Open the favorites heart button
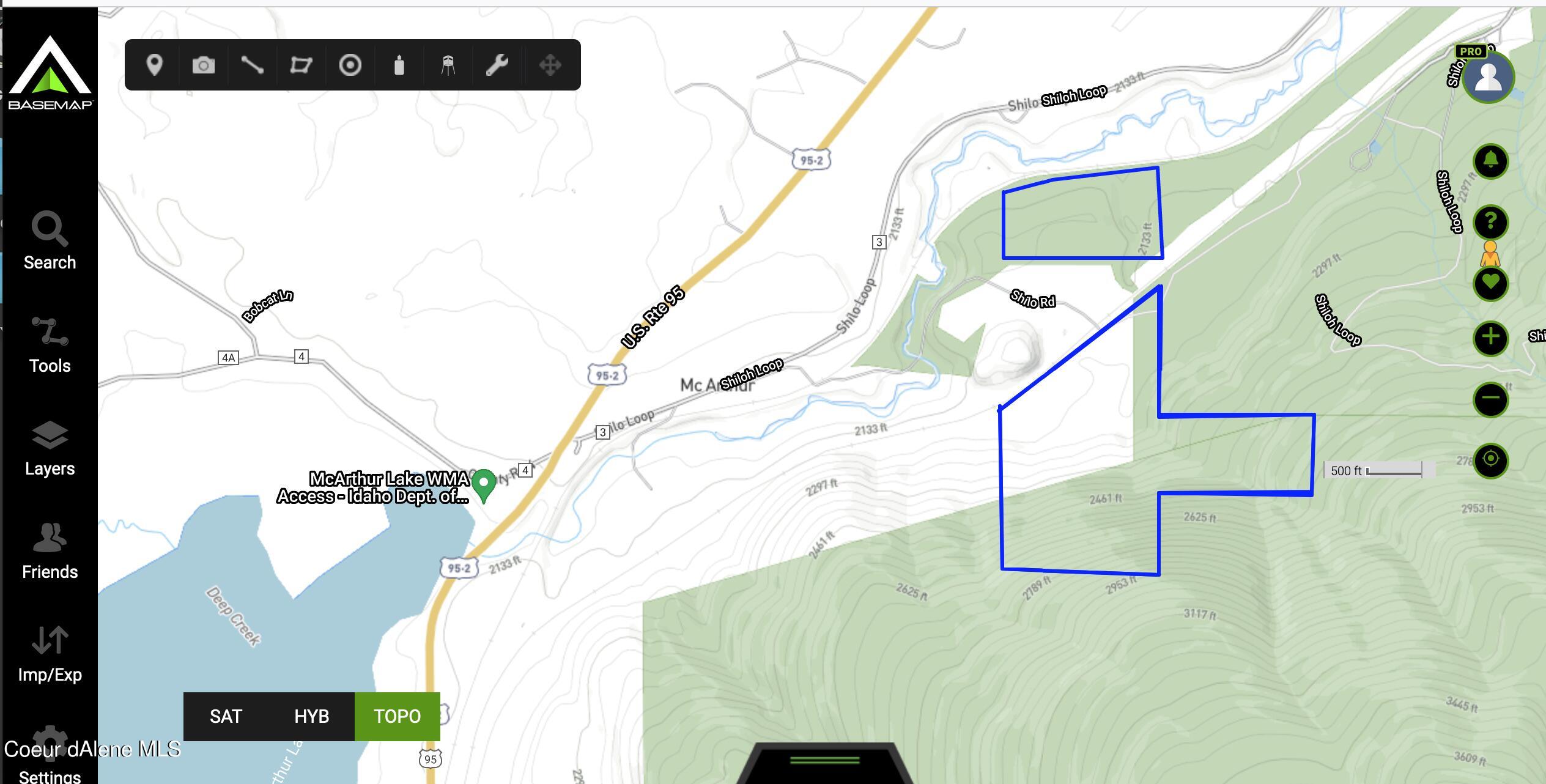This screenshot has height=784, width=1546. tap(1491, 283)
